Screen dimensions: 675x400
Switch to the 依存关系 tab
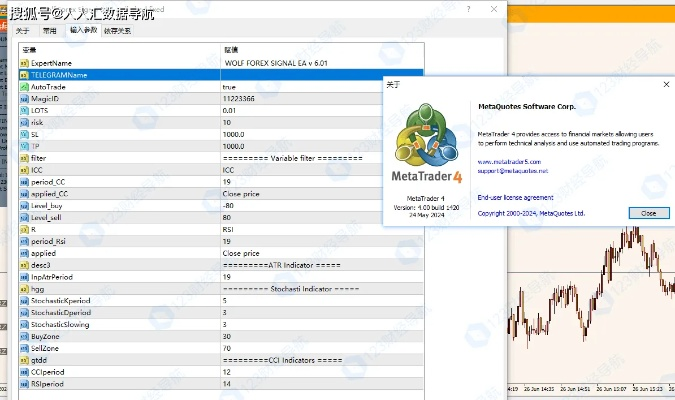pyautogui.click(x=117, y=30)
